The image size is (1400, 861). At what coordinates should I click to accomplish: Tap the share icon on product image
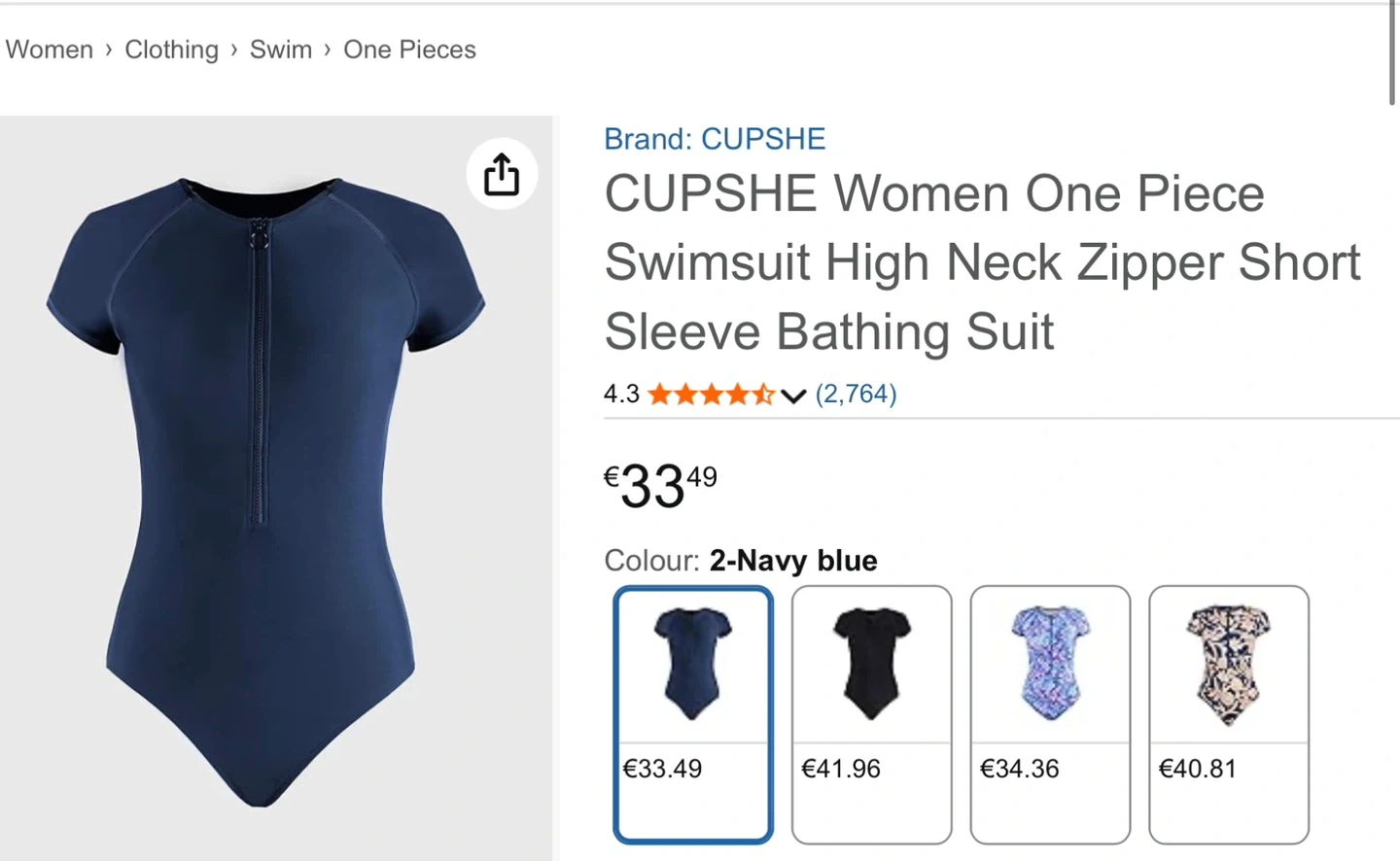pos(502,174)
